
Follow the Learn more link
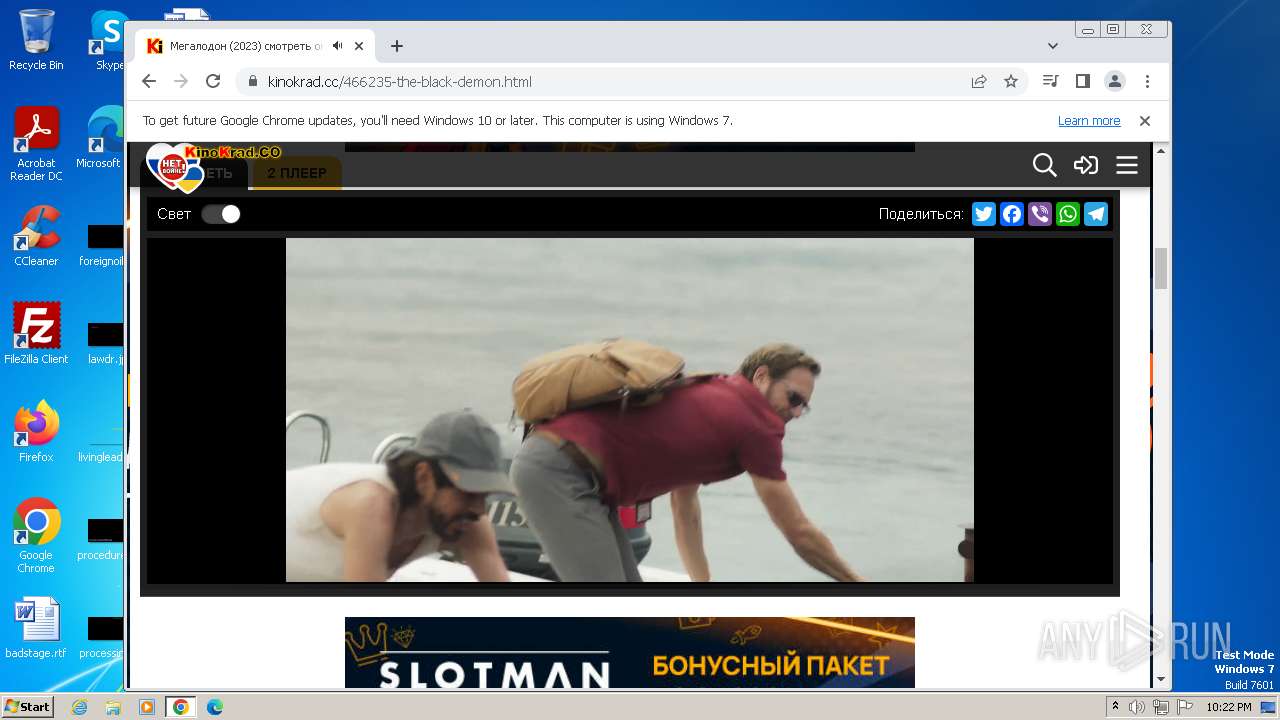pos(1089,121)
